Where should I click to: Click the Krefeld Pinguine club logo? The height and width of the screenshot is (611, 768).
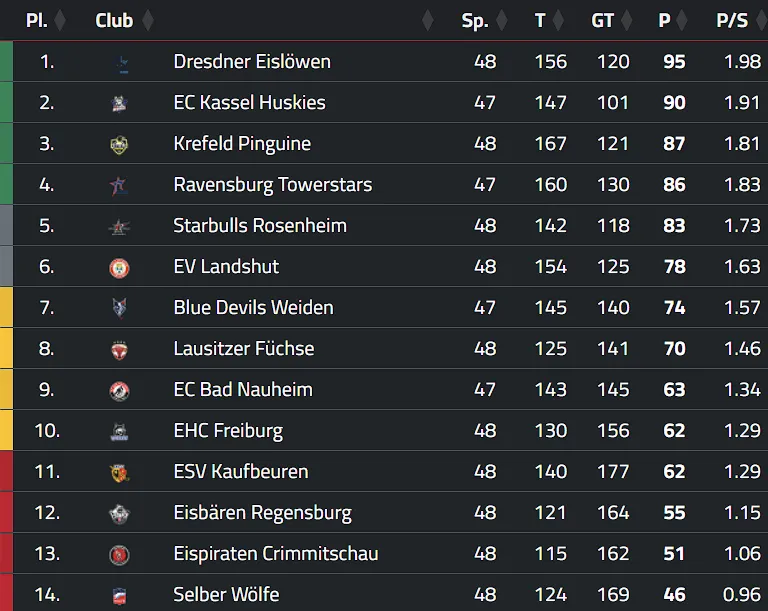coord(120,144)
